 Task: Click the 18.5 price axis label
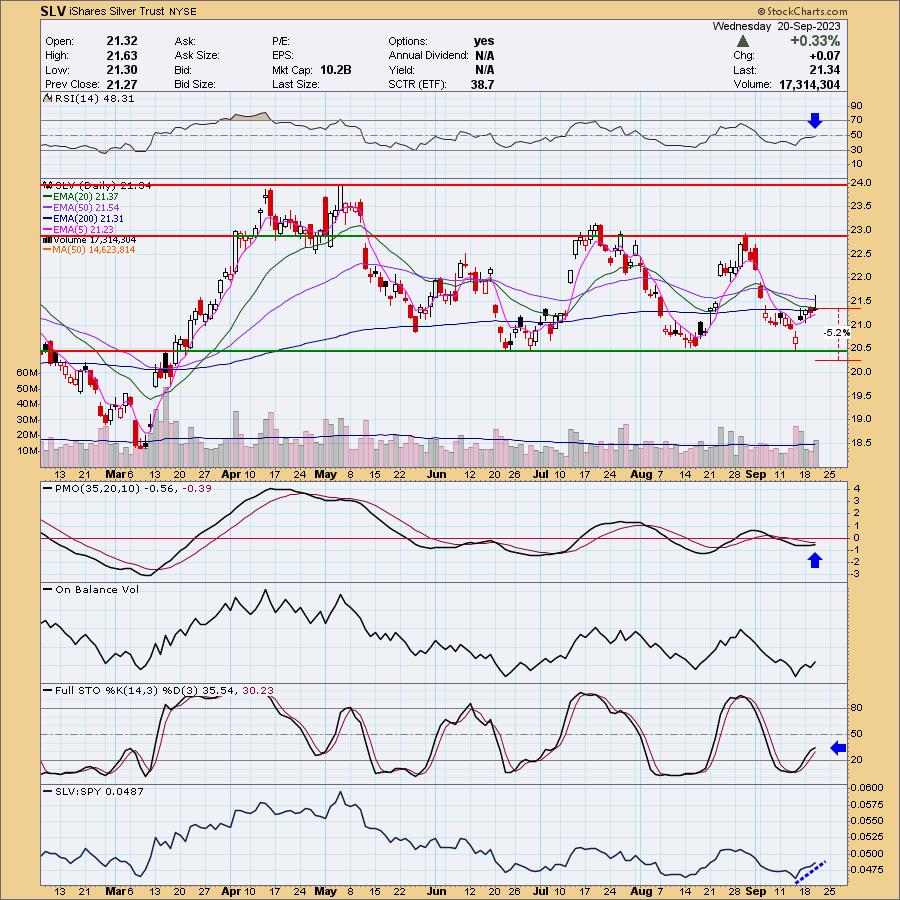click(x=861, y=443)
